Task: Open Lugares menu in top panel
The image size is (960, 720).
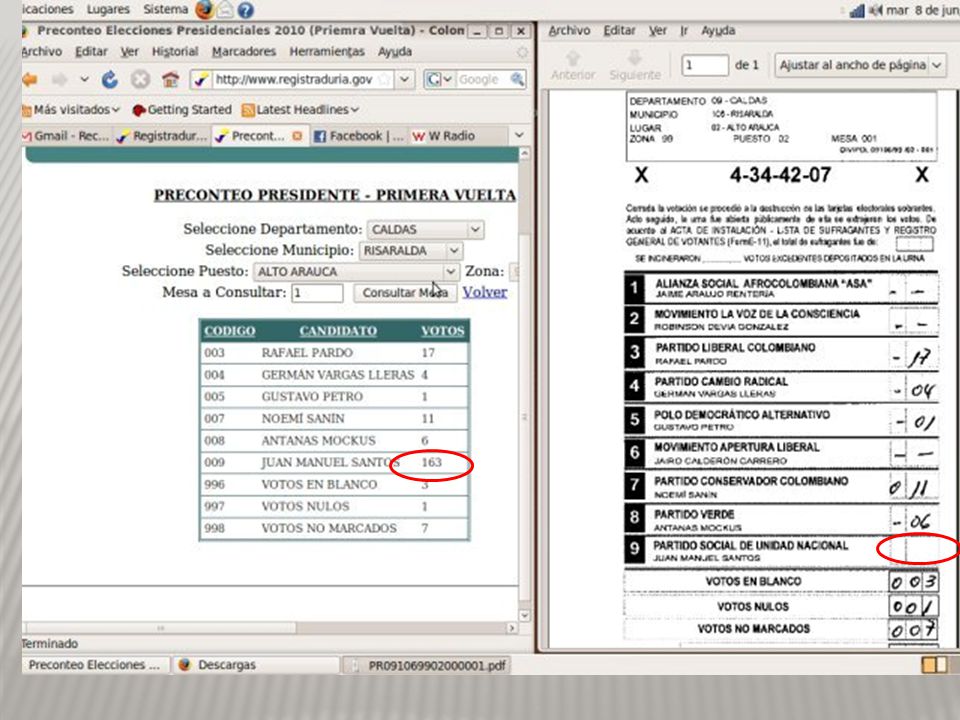Action: pyautogui.click(x=108, y=9)
